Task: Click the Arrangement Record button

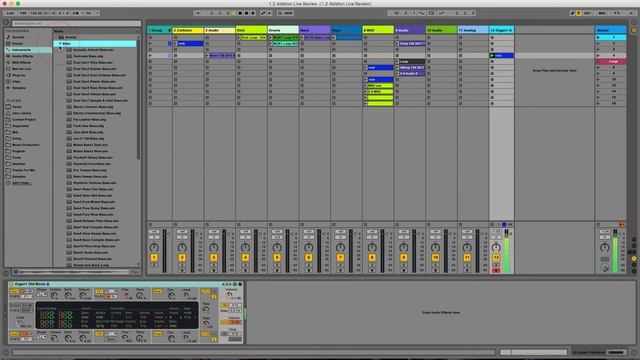Action: tap(247, 13)
